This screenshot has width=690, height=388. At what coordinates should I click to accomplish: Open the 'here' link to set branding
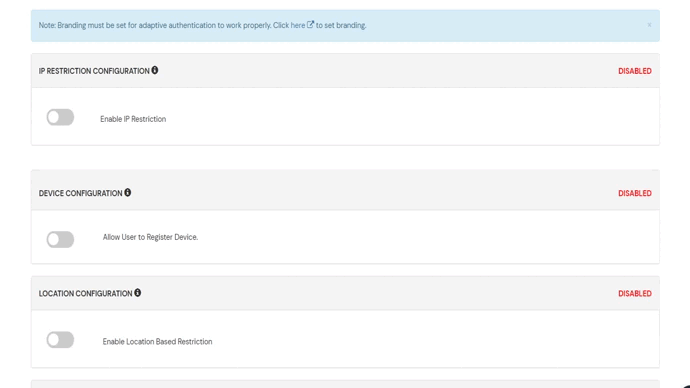298,26
